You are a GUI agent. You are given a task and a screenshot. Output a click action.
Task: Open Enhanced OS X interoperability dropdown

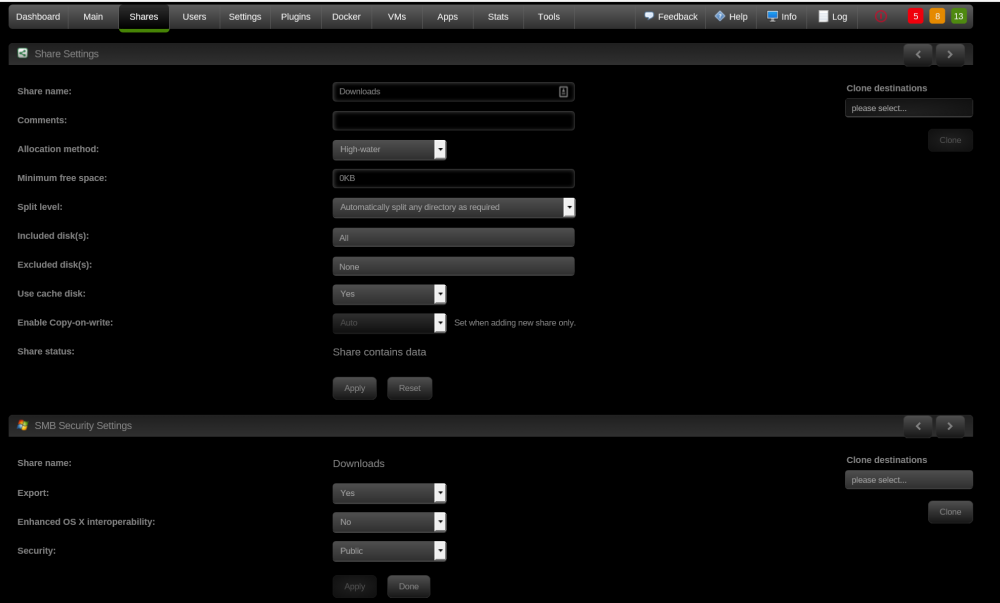click(389, 522)
